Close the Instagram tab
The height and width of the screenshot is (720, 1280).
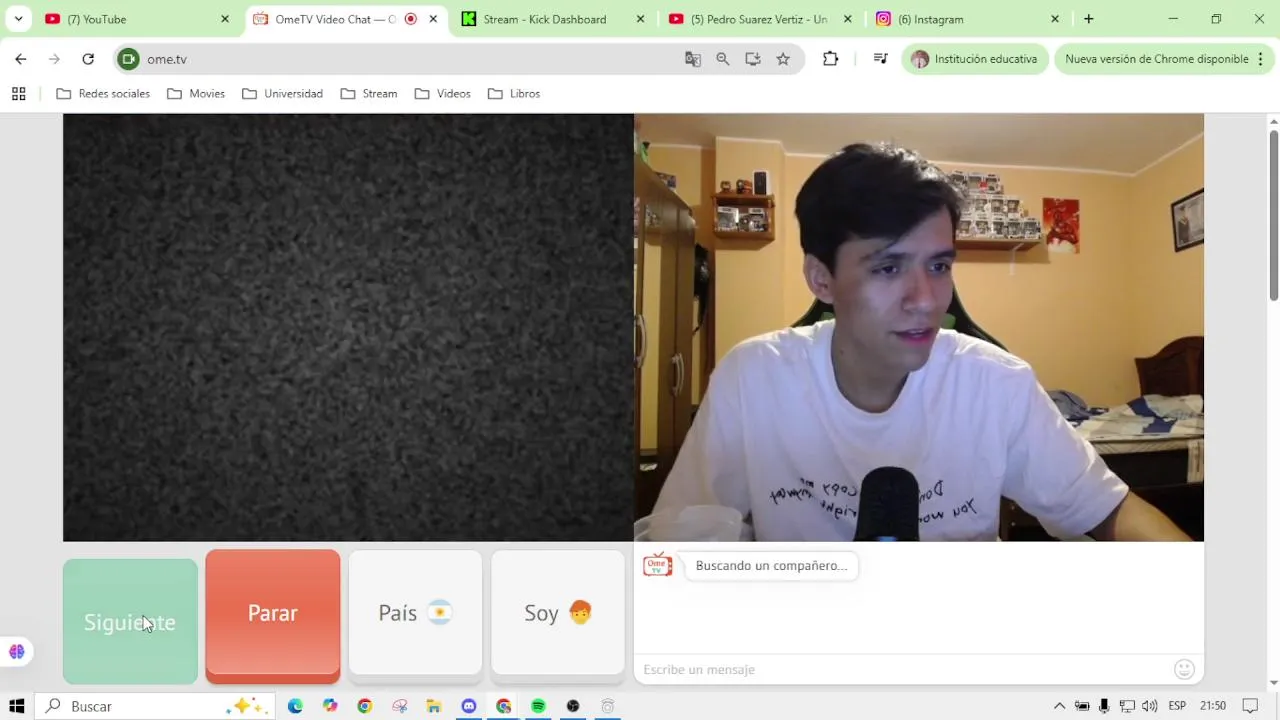(1054, 19)
